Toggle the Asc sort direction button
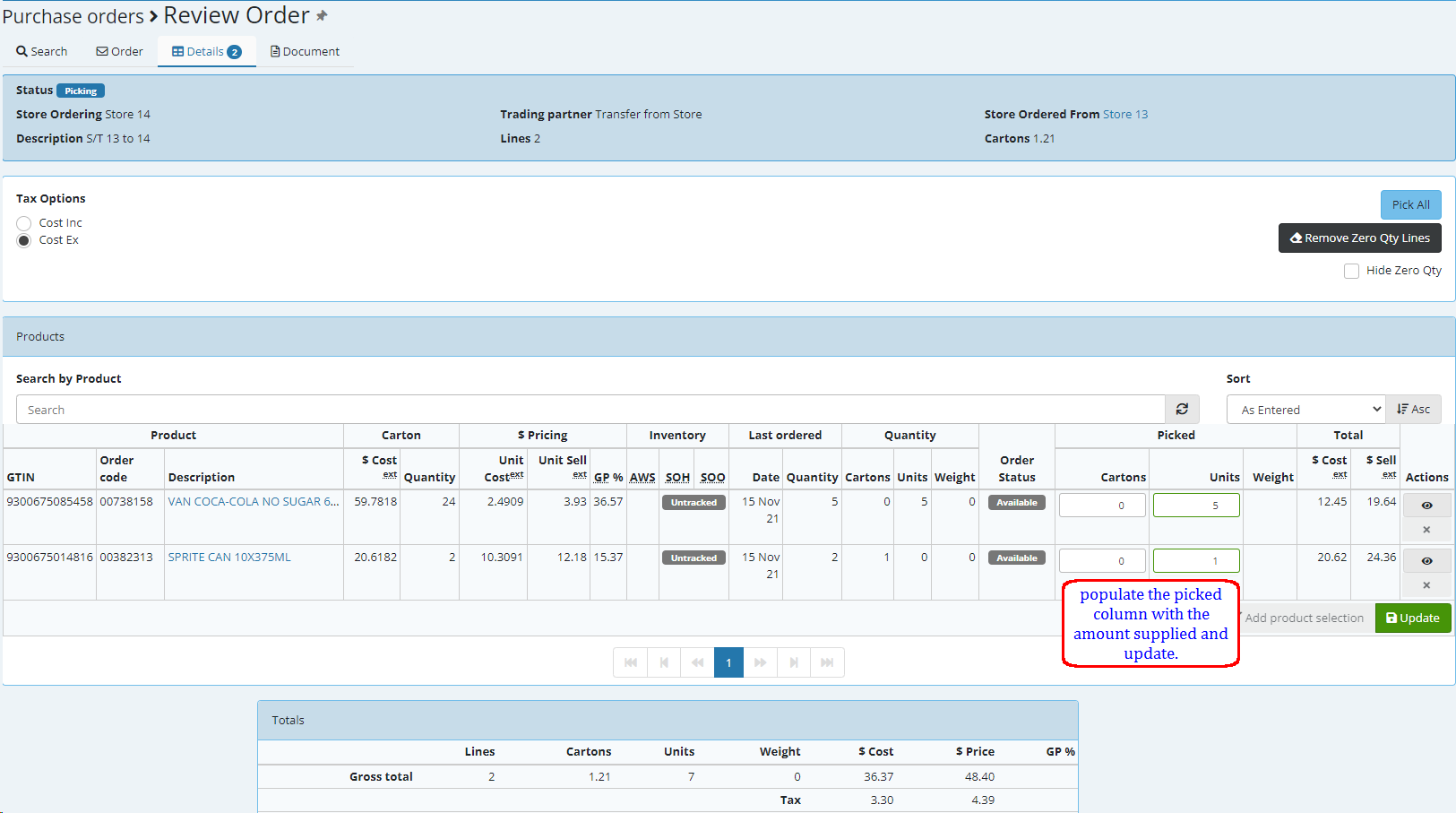 pyautogui.click(x=1413, y=409)
